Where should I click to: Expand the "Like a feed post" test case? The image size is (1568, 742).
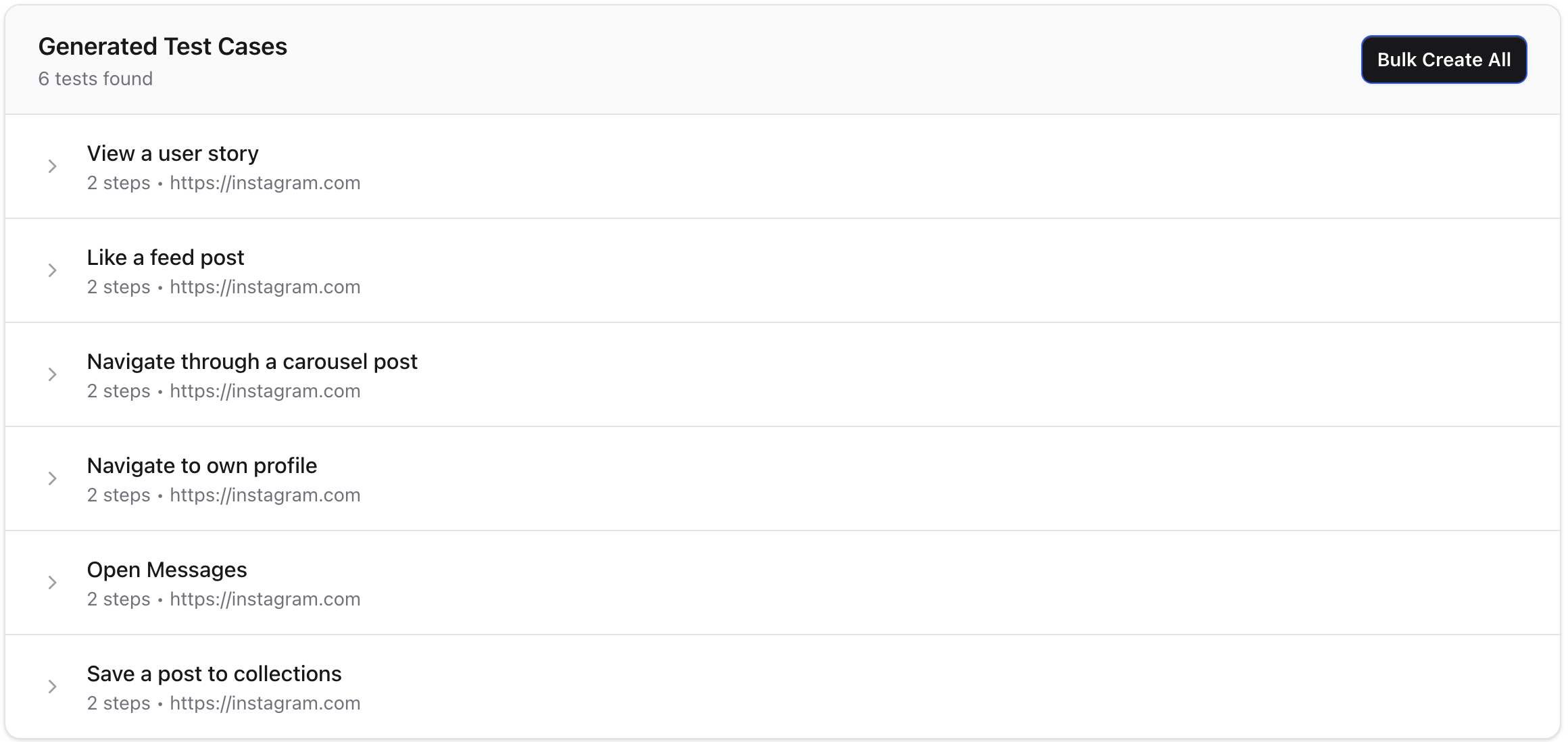click(53, 270)
